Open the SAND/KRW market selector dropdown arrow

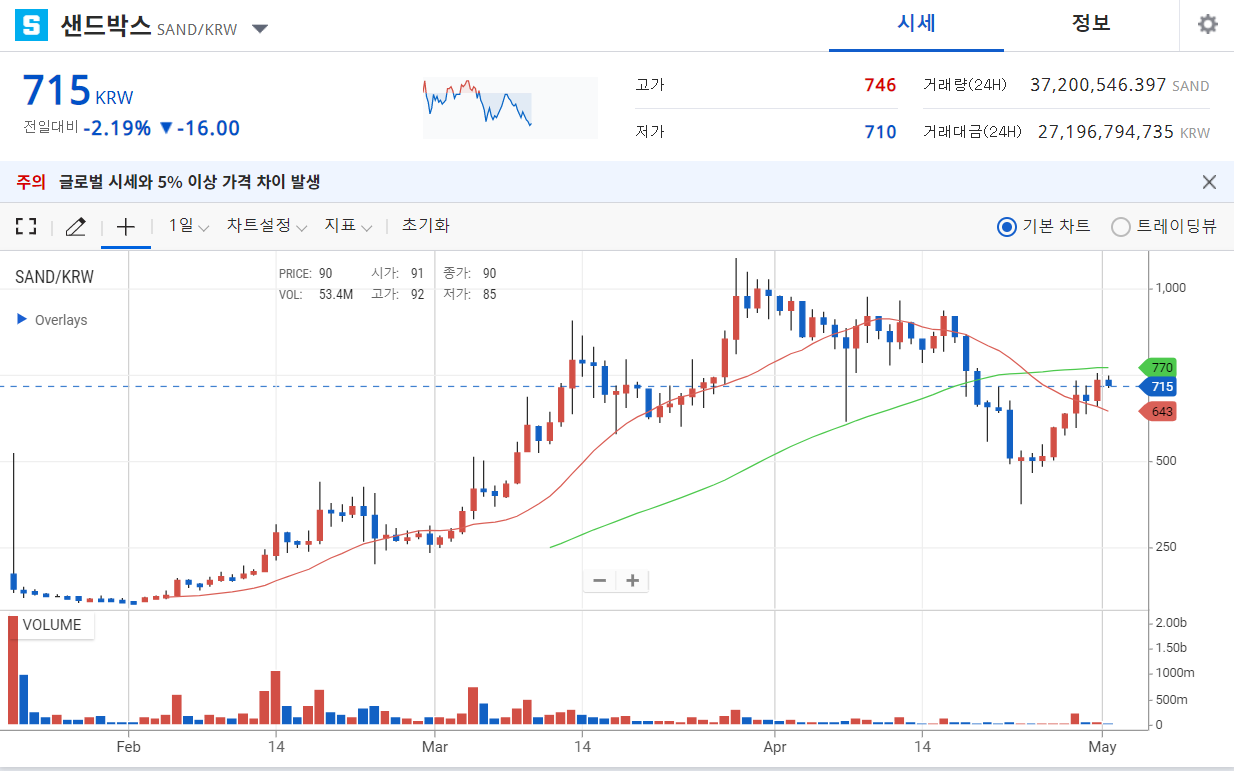click(260, 29)
